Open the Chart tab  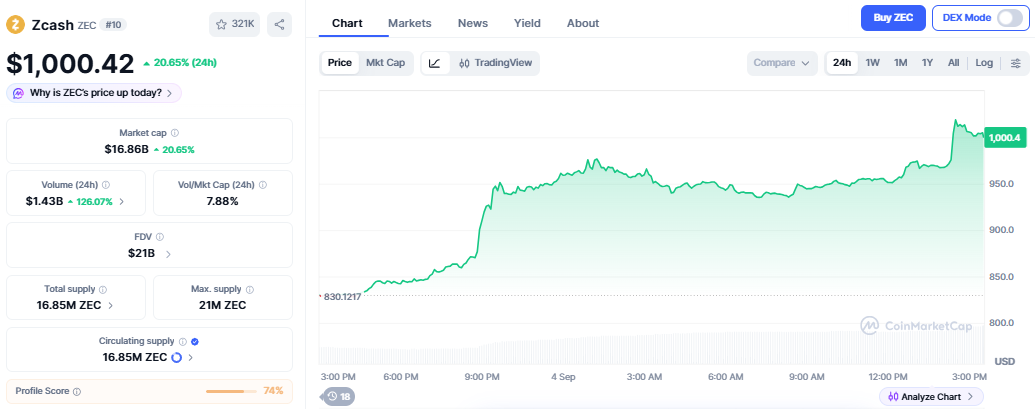(x=347, y=23)
